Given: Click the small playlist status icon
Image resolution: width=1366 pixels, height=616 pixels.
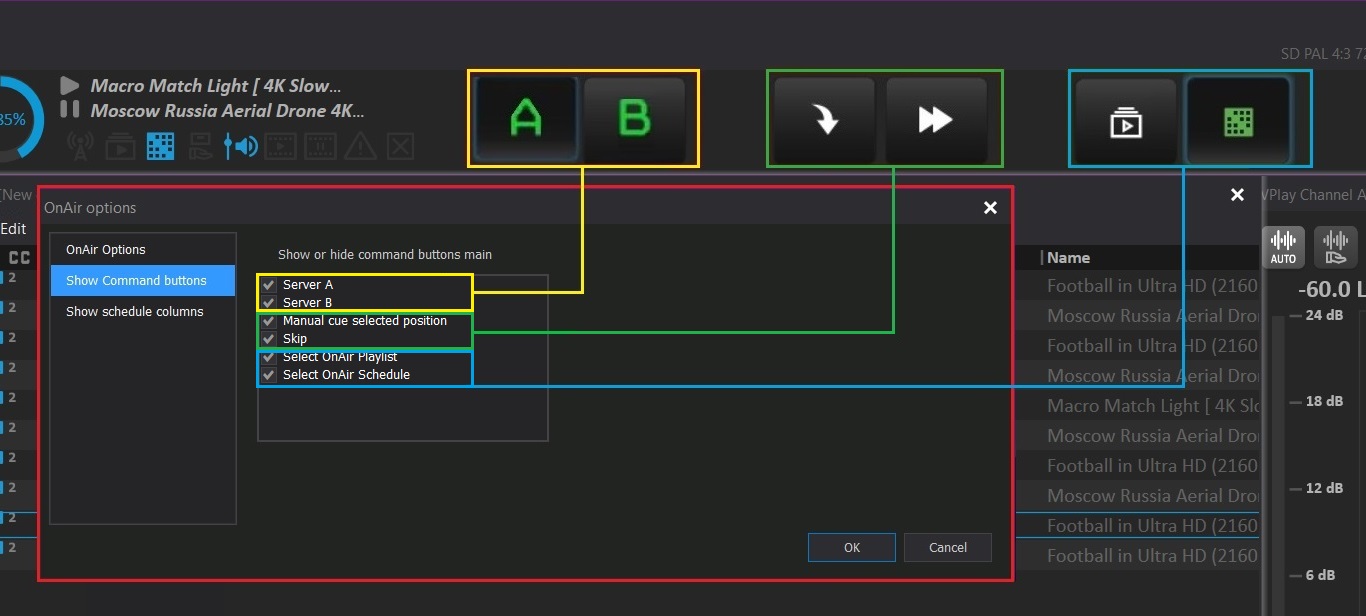Looking at the screenshot, I should [120, 147].
